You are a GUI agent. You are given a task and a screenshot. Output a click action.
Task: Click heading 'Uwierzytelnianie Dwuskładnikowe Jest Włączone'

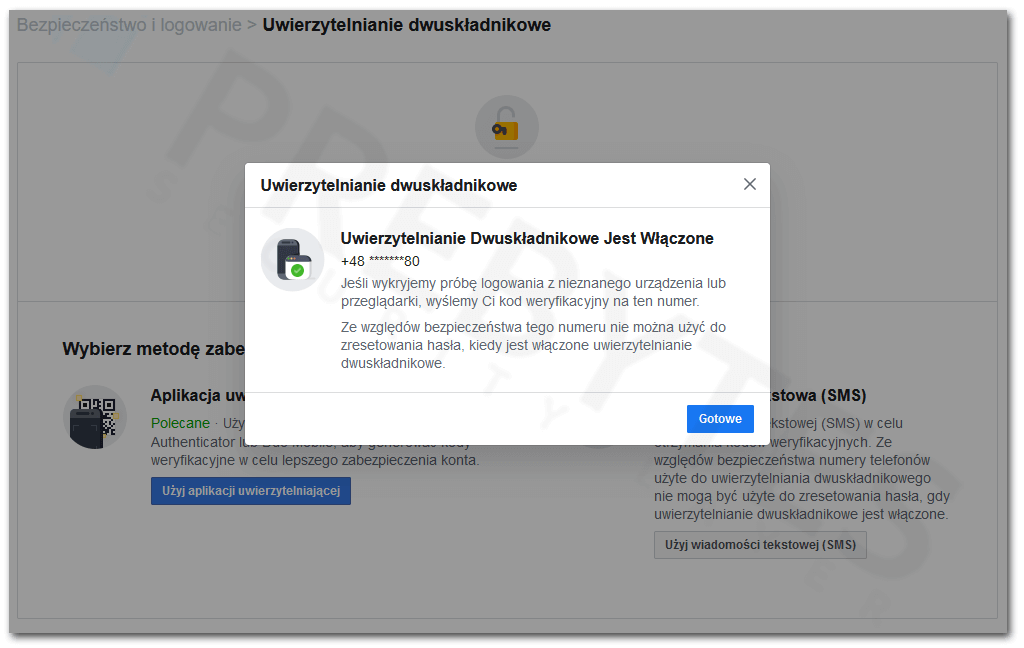(527, 238)
